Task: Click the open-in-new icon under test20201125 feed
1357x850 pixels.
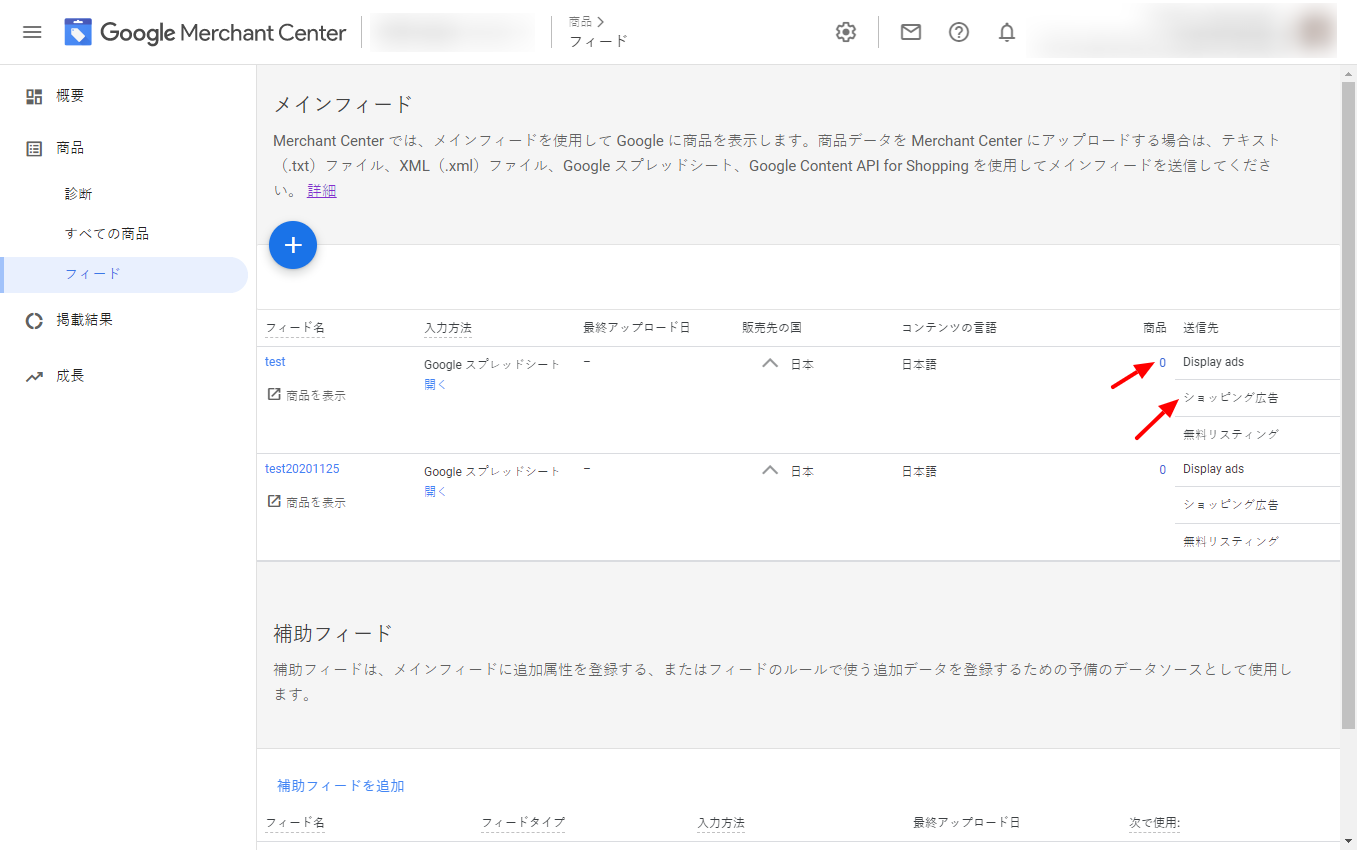Action: click(274, 501)
